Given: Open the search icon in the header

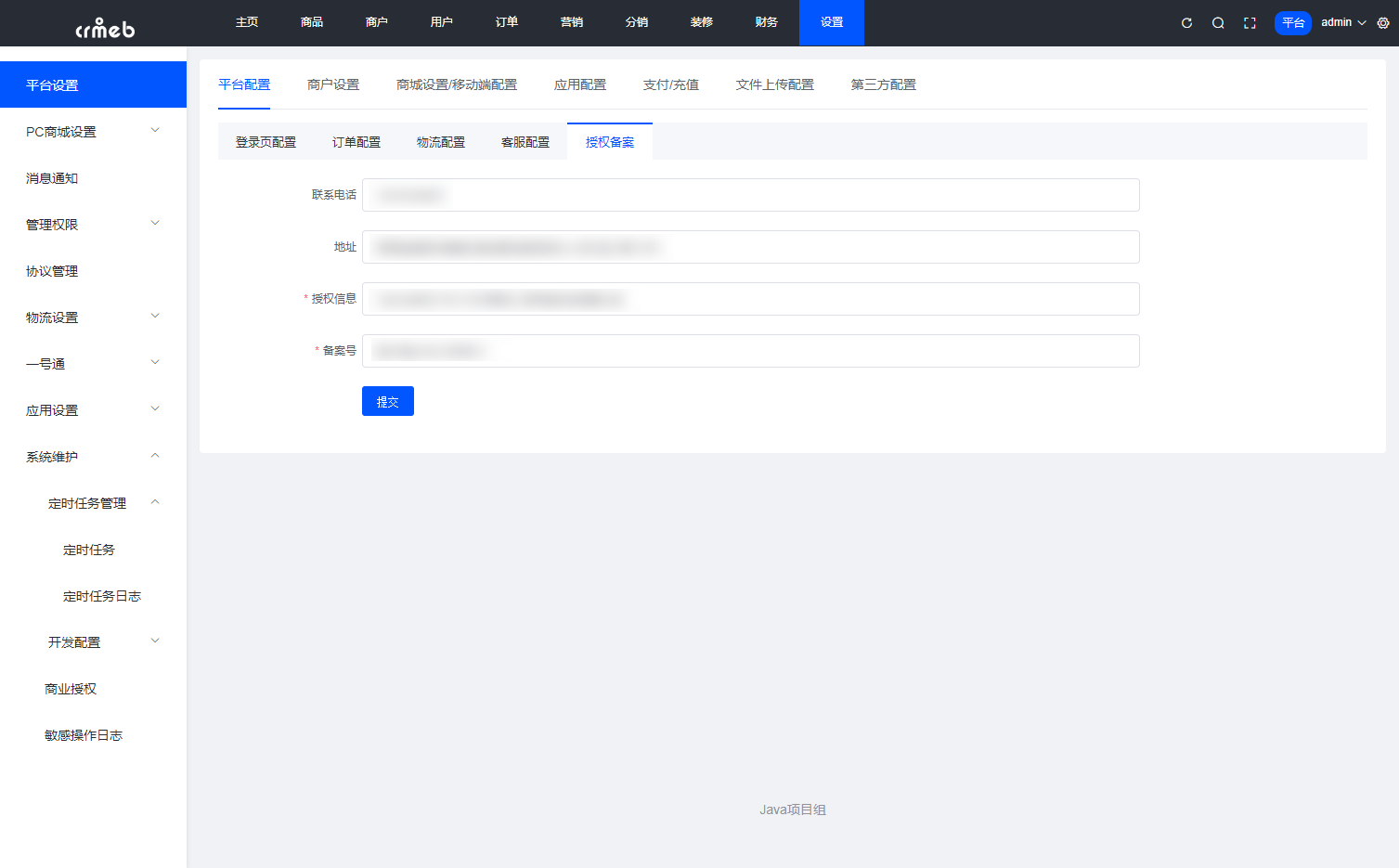Looking at the screenshot, I should point(1217,22).
